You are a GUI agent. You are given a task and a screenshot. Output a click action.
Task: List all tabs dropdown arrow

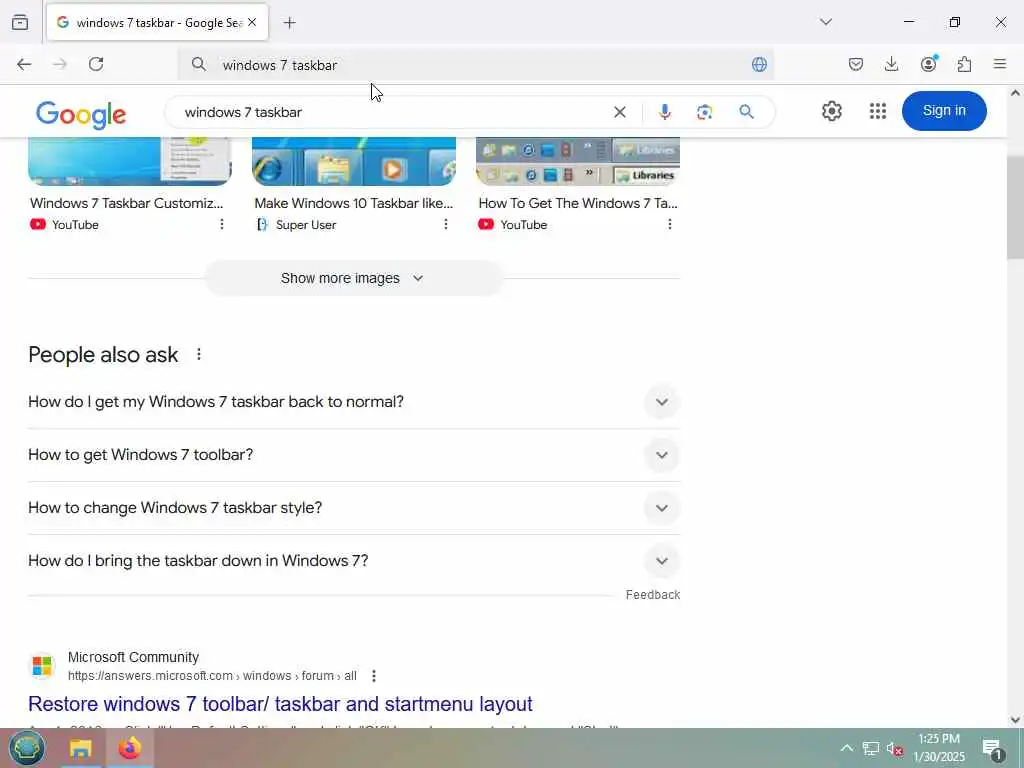pyautogui.click(x=826, y=22)
